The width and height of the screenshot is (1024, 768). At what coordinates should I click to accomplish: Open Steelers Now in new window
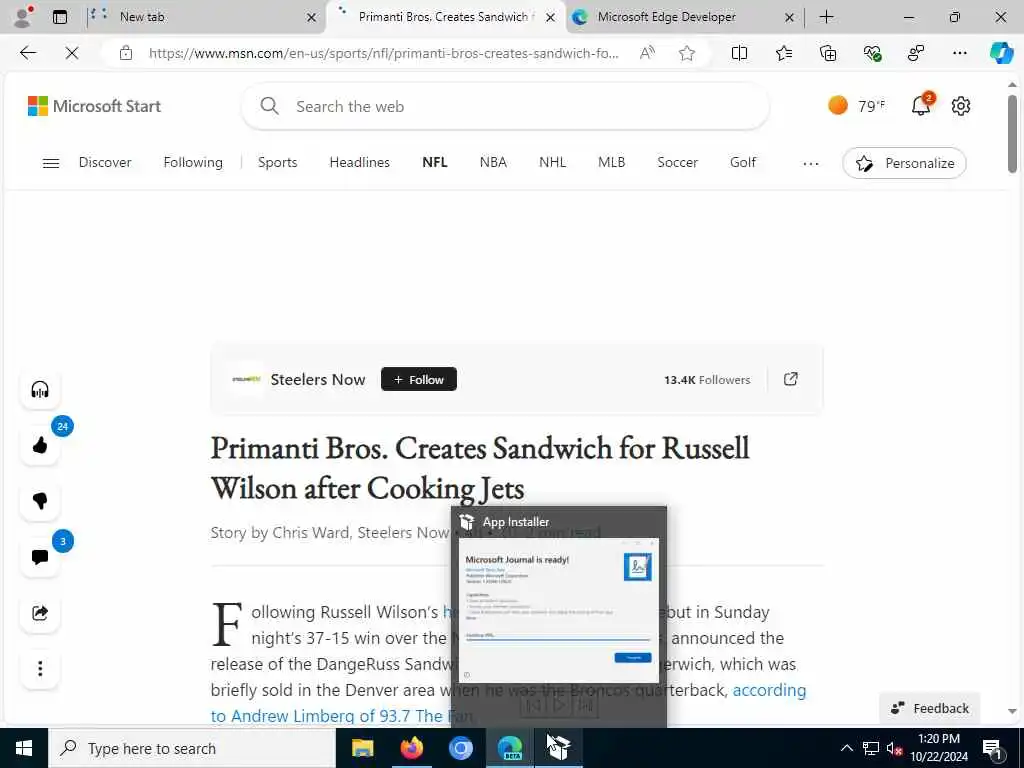click(x=790, y=379)
